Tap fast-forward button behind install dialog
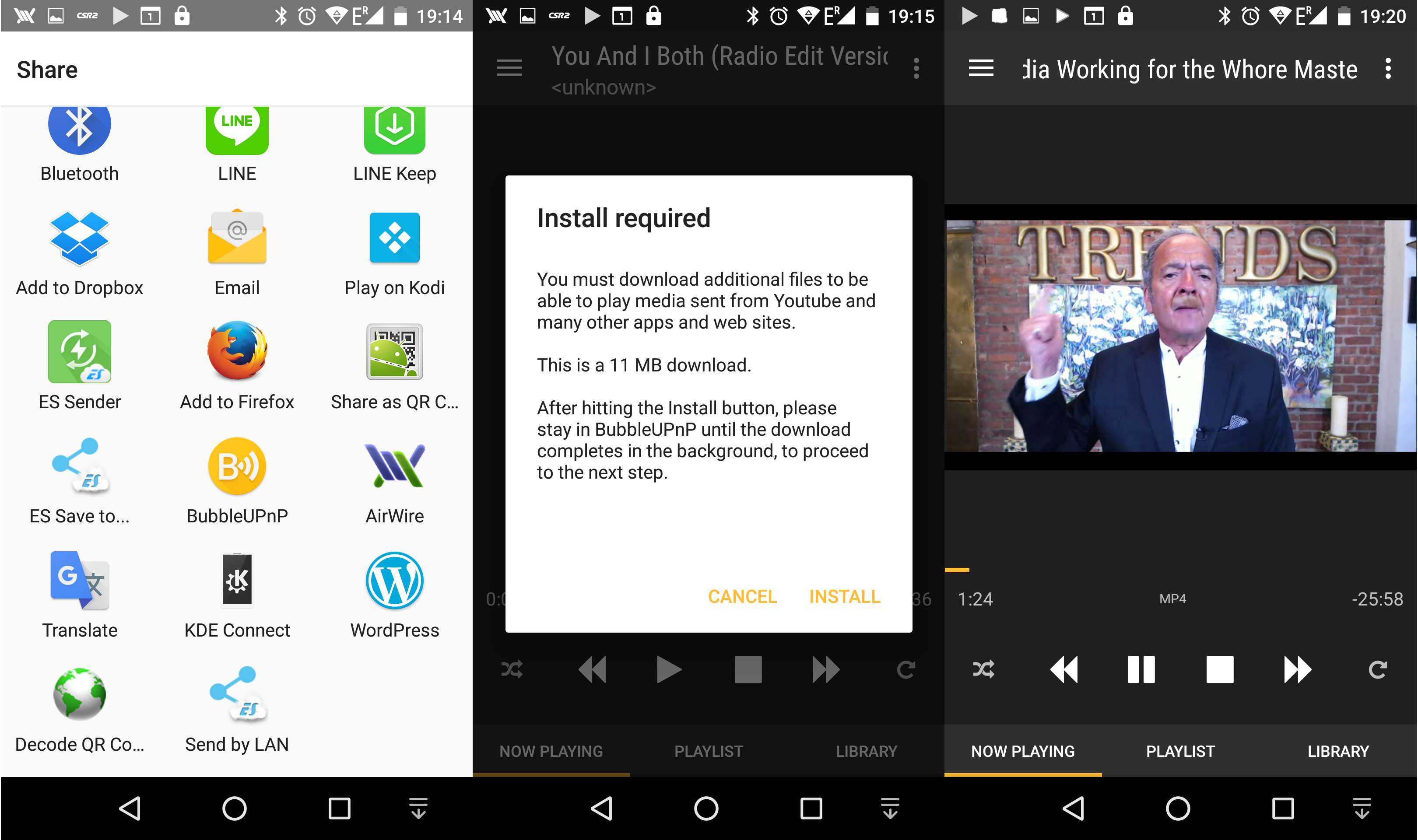 pos(825,670)
